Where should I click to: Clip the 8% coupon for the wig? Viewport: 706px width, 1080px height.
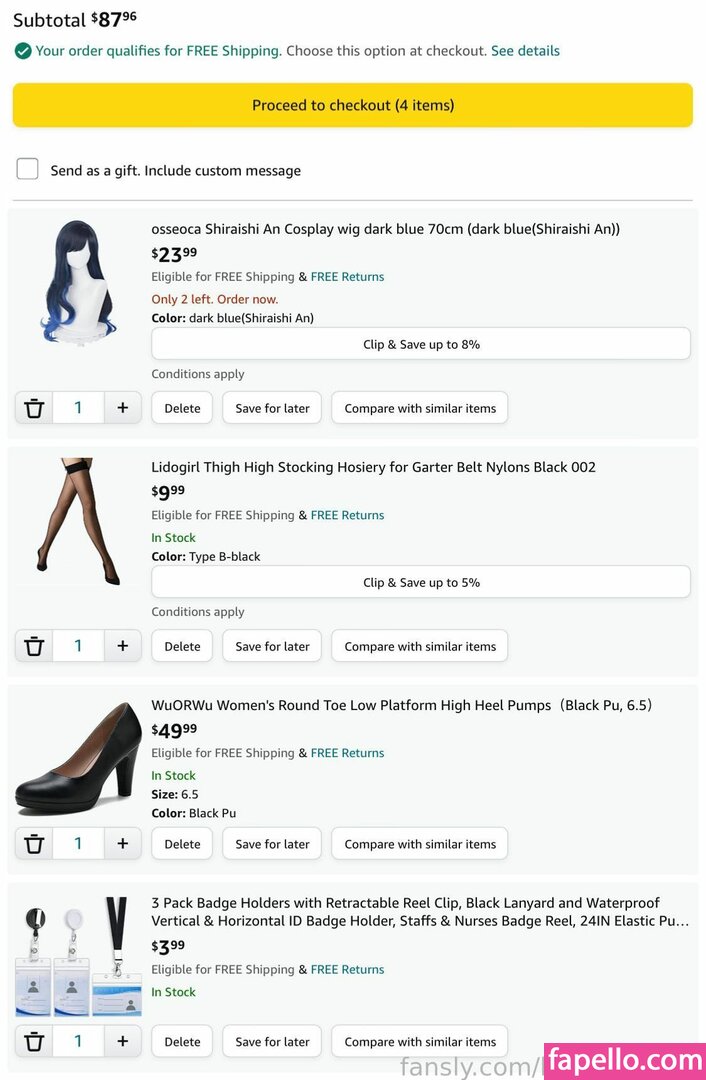[x=420, y=344]
